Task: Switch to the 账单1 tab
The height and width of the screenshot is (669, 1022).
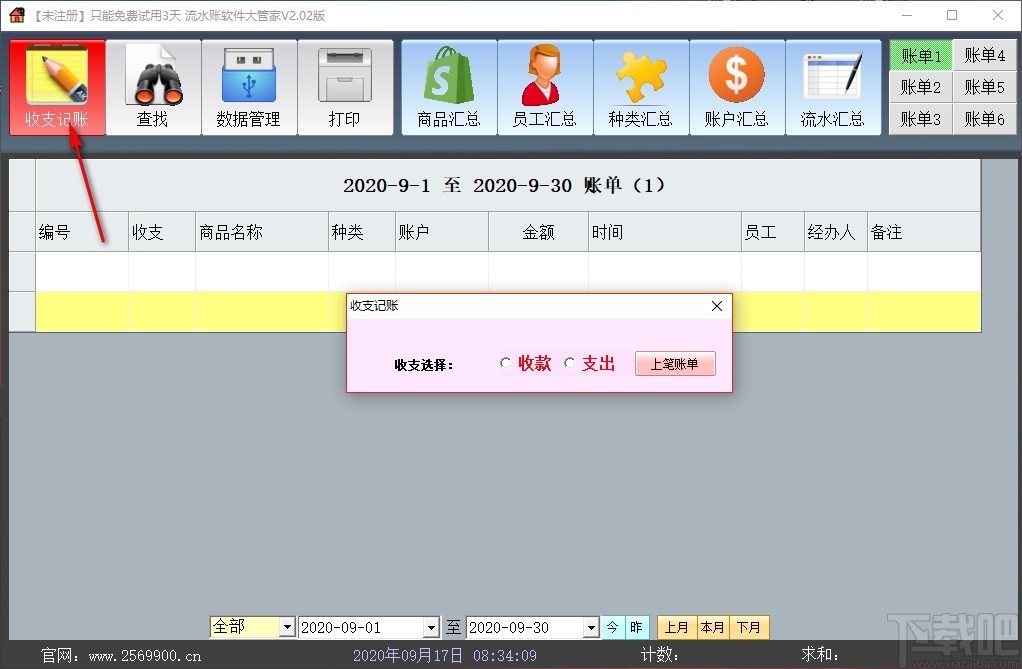Action: pyautogui.click(x=920, y=55)
